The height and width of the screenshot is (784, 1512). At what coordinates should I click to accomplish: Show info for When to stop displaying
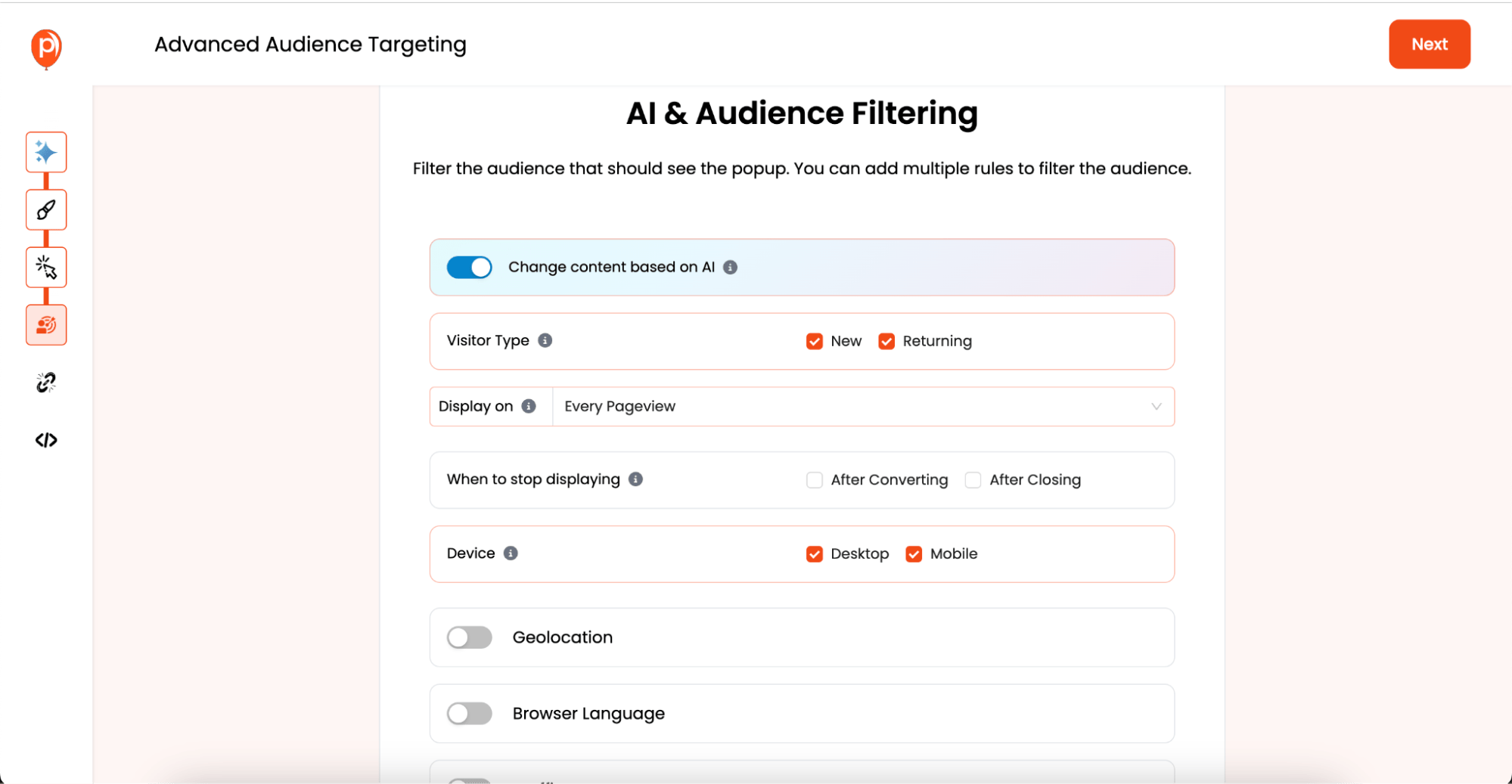pyautogui.click(x=636, y=479)
